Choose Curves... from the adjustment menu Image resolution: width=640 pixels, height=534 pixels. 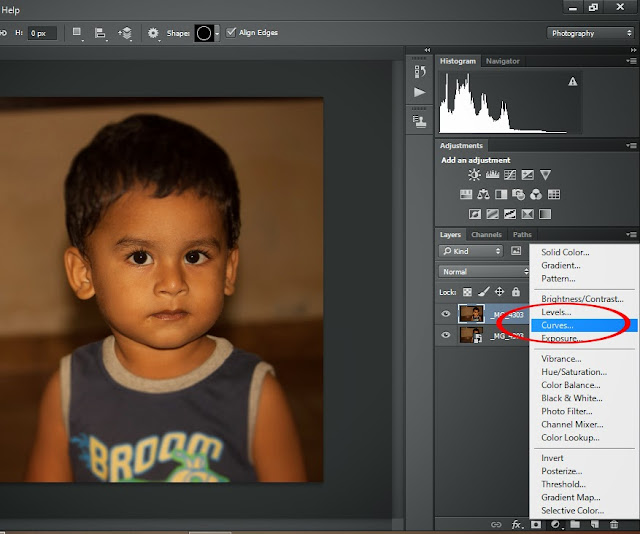pos(558,326)
